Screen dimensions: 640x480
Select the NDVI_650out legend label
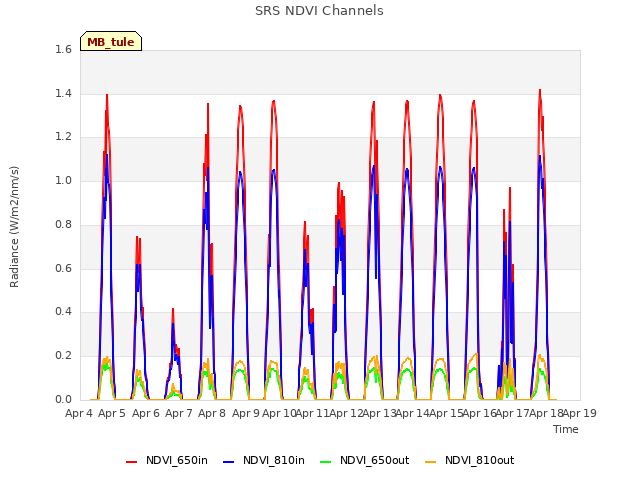(x=375, y=460)
